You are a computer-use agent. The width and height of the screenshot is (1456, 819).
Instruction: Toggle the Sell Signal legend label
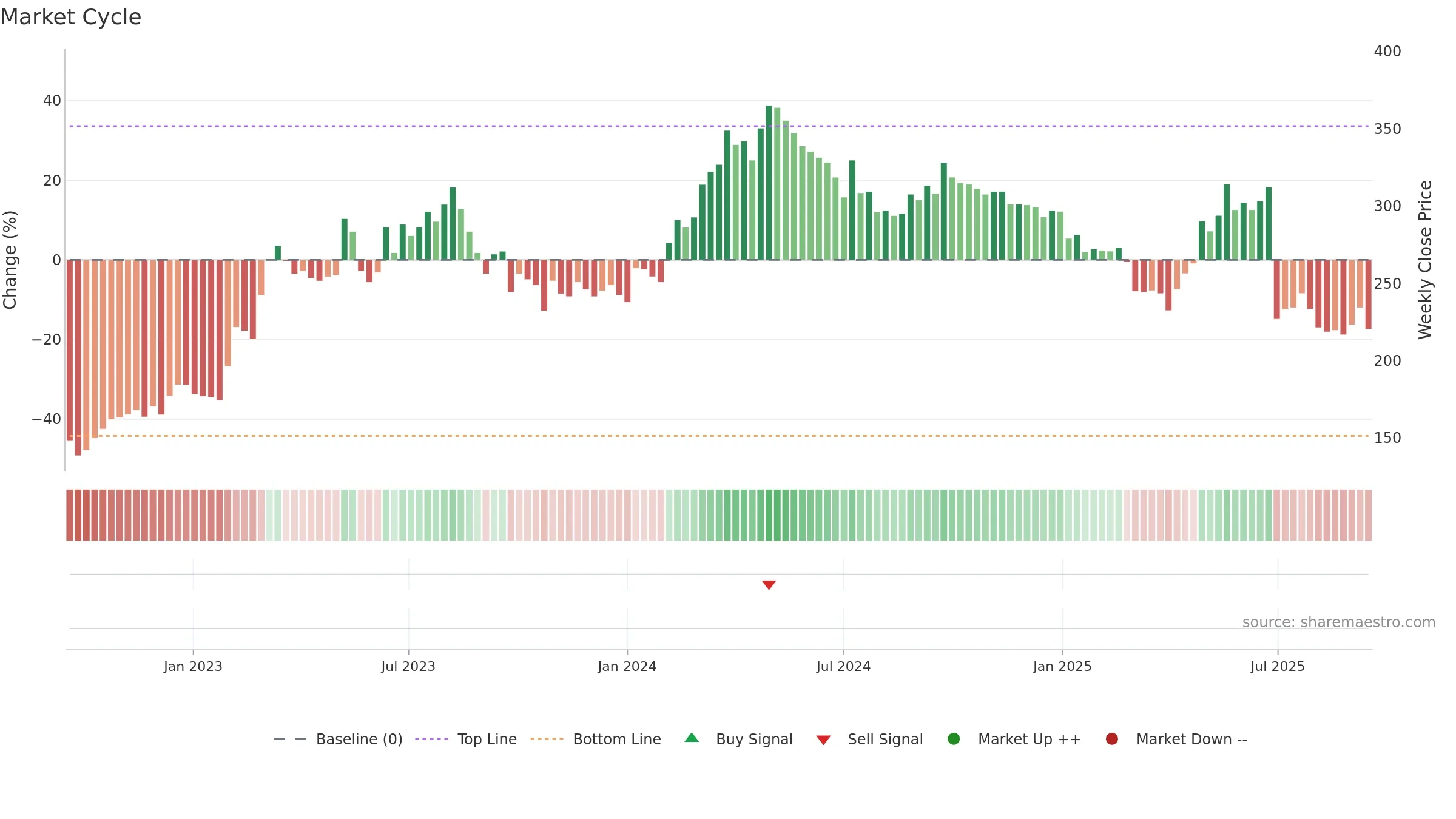coord(885,739)
